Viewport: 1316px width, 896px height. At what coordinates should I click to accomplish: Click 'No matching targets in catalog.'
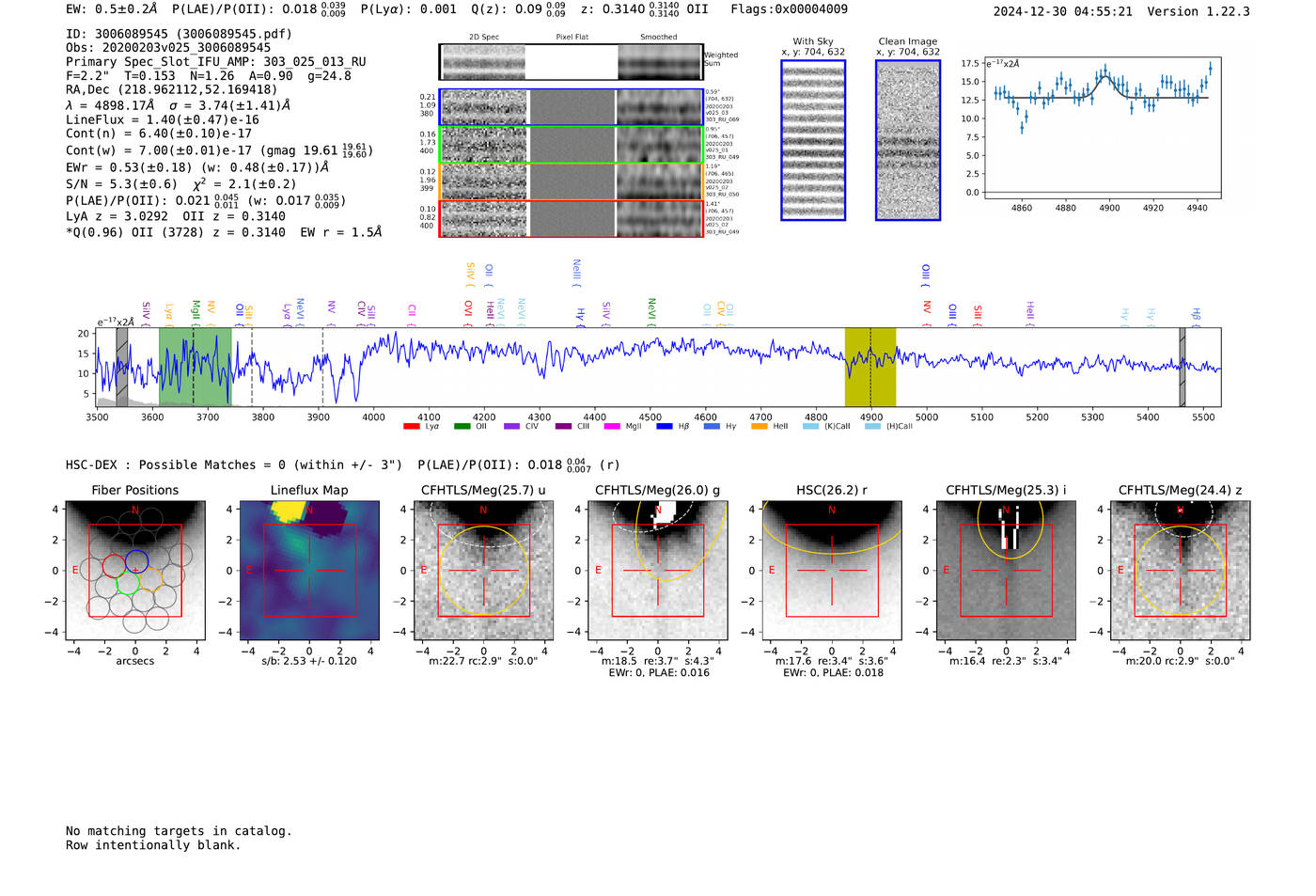pyautogui.click(x=179, y=831)
